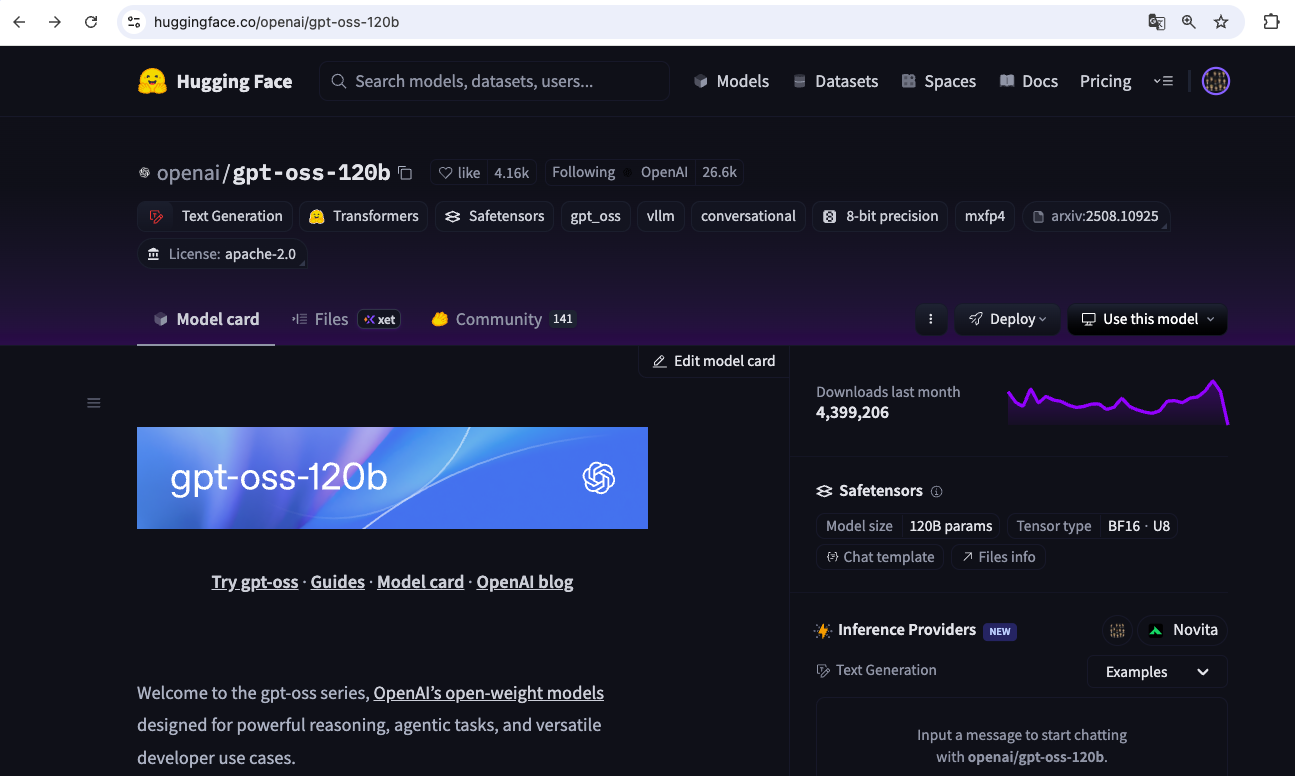Click the Edit model card button
Image resolution: width=1295 pixels, height=776 pixels.
(x=713, y=361)
